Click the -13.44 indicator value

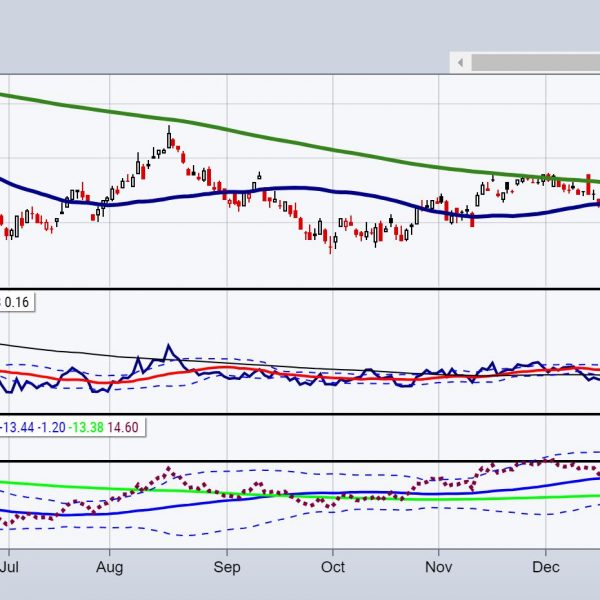point(17,427)
